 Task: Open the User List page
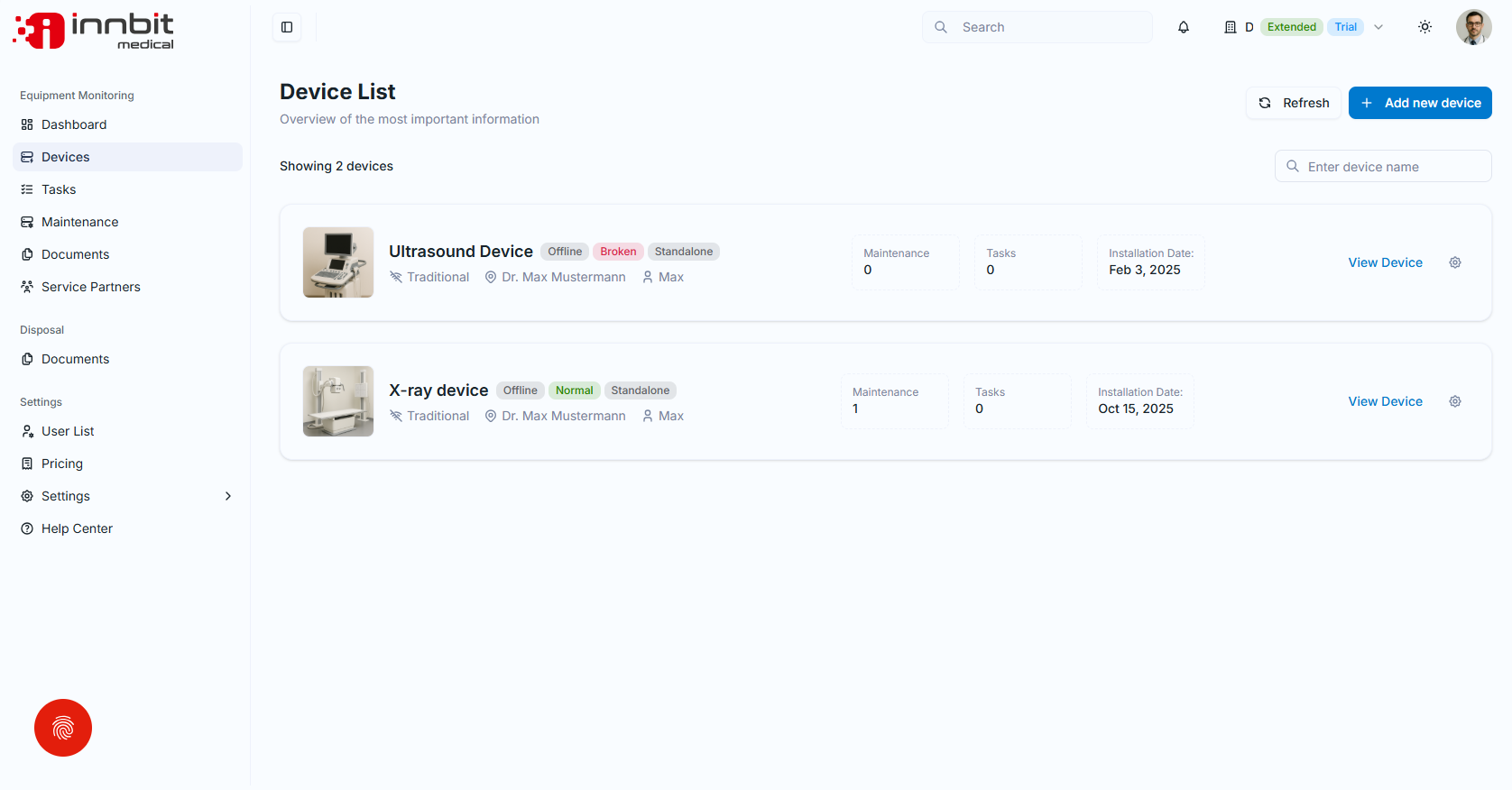pyautogui.click(x=127, y=431)
